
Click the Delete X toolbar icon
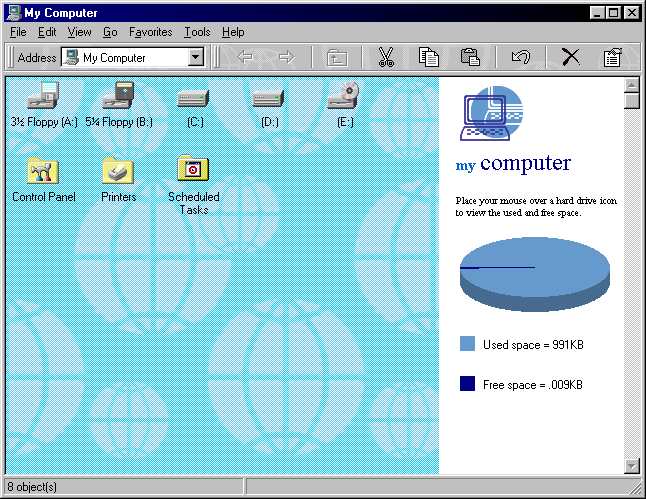(571, 57)
